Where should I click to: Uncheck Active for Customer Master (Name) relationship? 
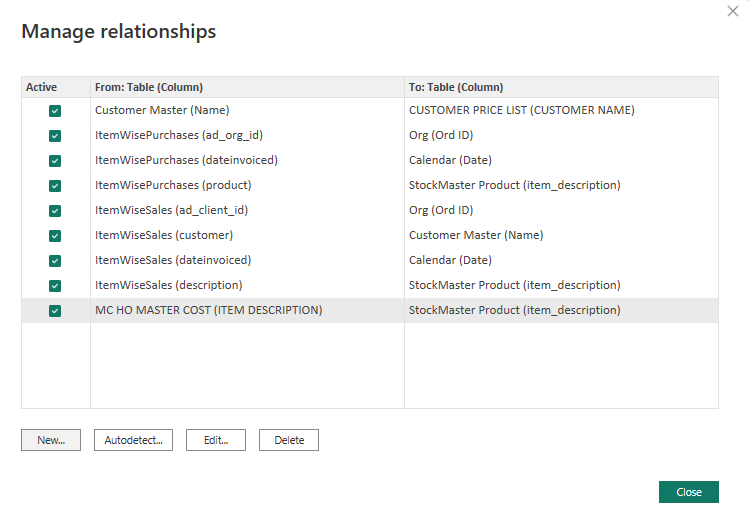pyautogui.click(x=55, y=111)
